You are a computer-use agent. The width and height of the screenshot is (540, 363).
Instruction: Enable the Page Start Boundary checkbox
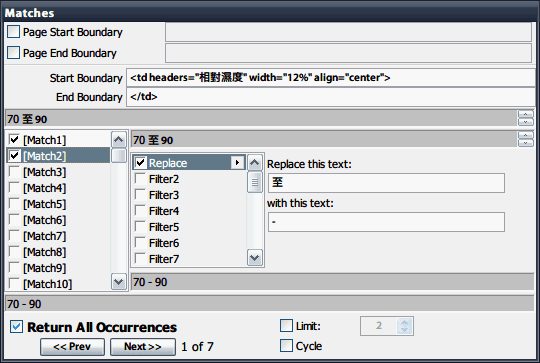click(x=13, y=32)
